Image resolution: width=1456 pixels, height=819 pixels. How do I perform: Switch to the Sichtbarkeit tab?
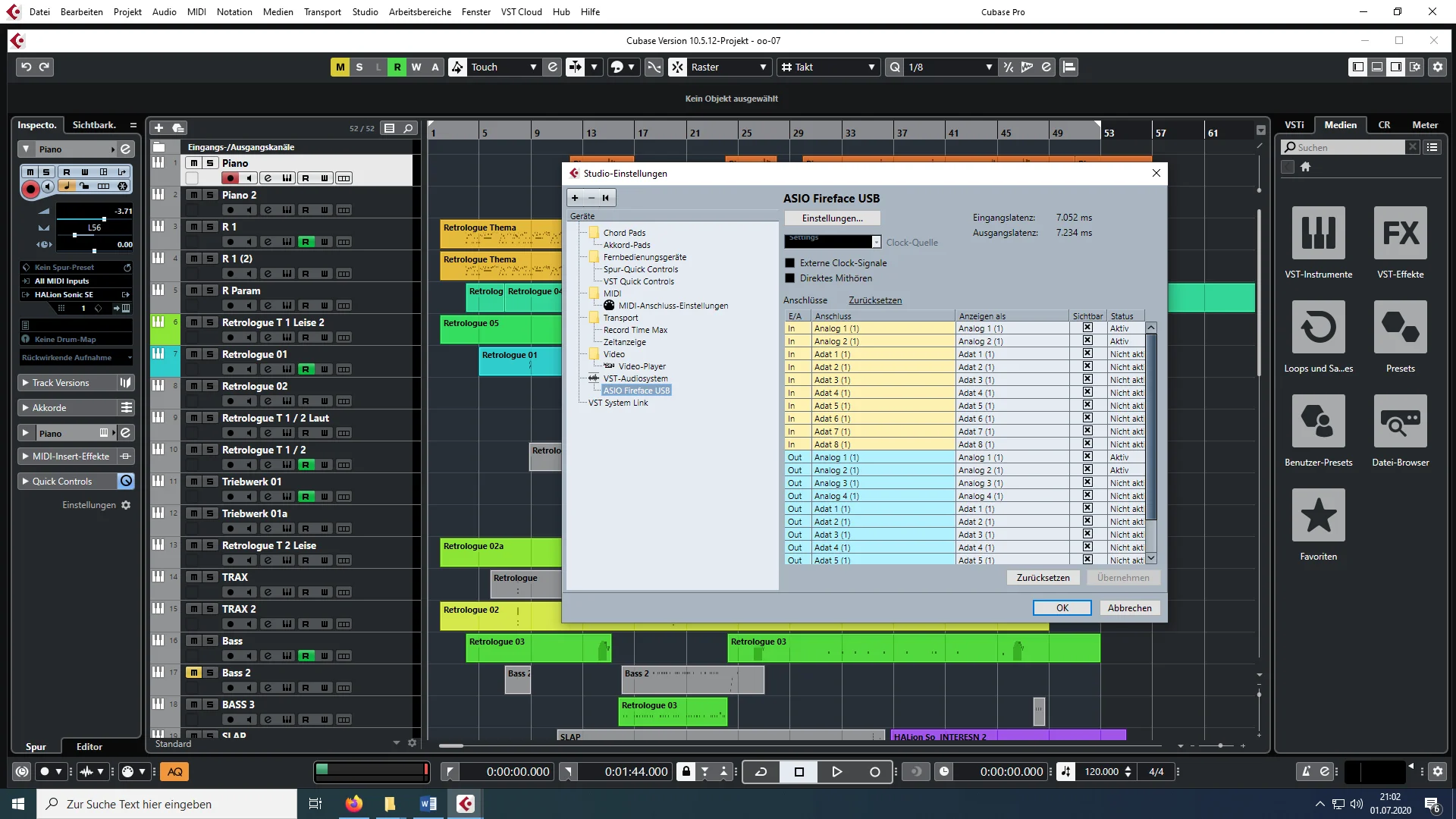coord(94,125)
